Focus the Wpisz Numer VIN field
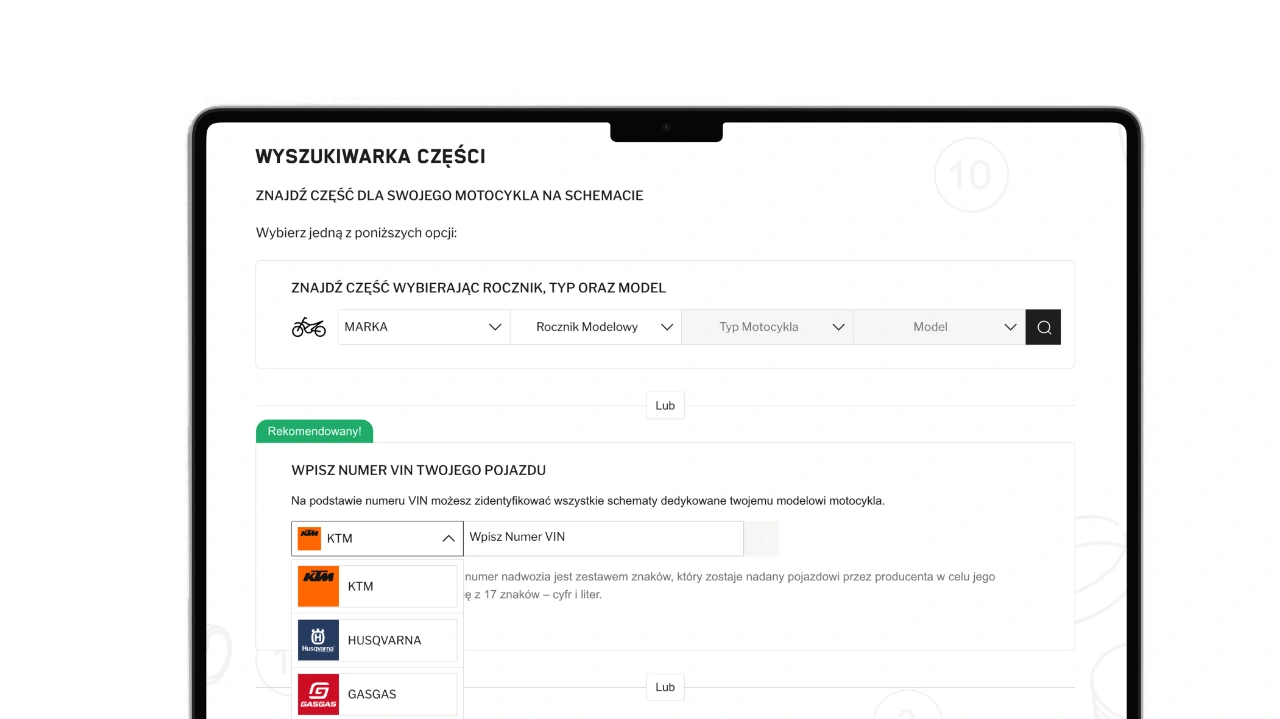 603,538
